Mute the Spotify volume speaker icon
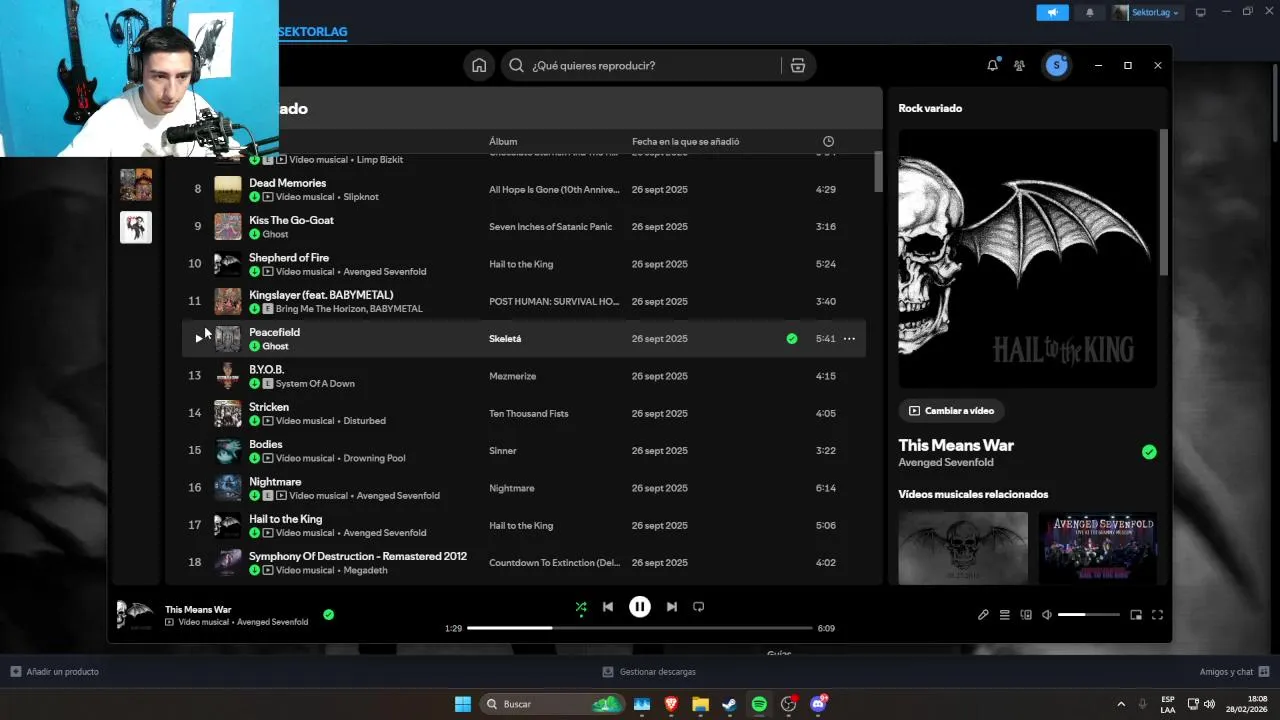Image resolution: width=1280 pixels, height=720 pixels. click(1047, 615)
